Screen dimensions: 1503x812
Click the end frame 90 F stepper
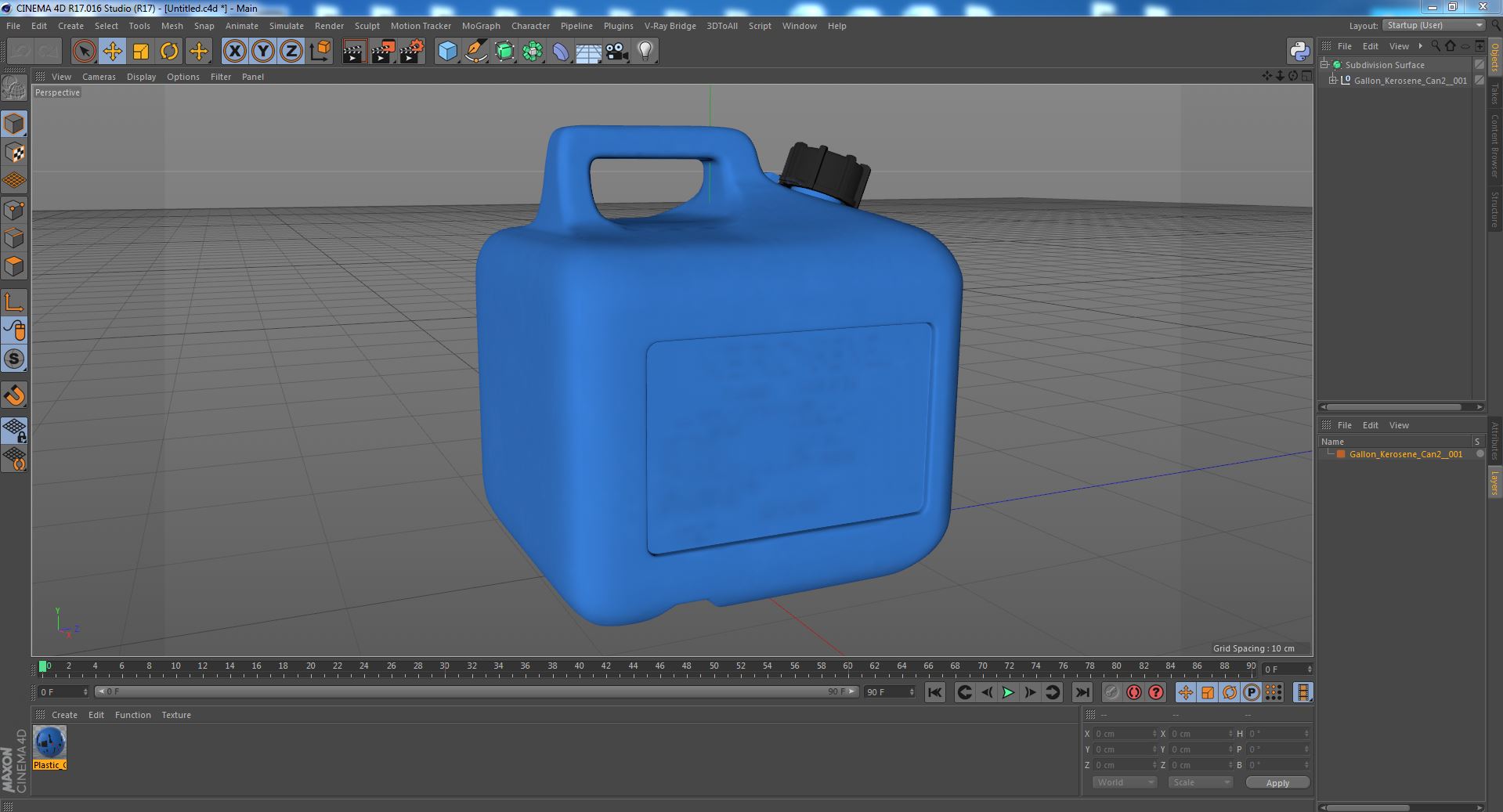pos(890,692)
